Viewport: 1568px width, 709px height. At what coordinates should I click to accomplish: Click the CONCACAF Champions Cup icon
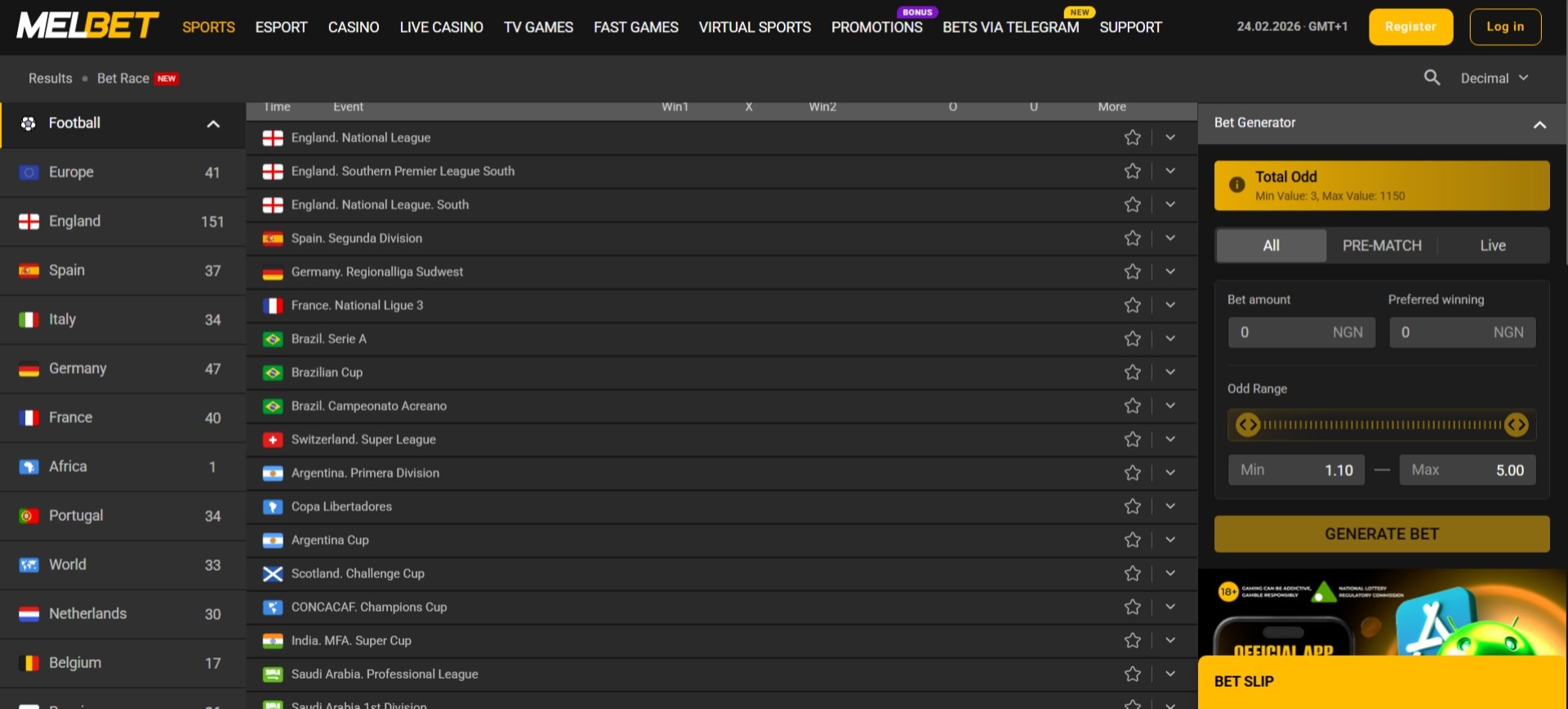coord(273,607)
